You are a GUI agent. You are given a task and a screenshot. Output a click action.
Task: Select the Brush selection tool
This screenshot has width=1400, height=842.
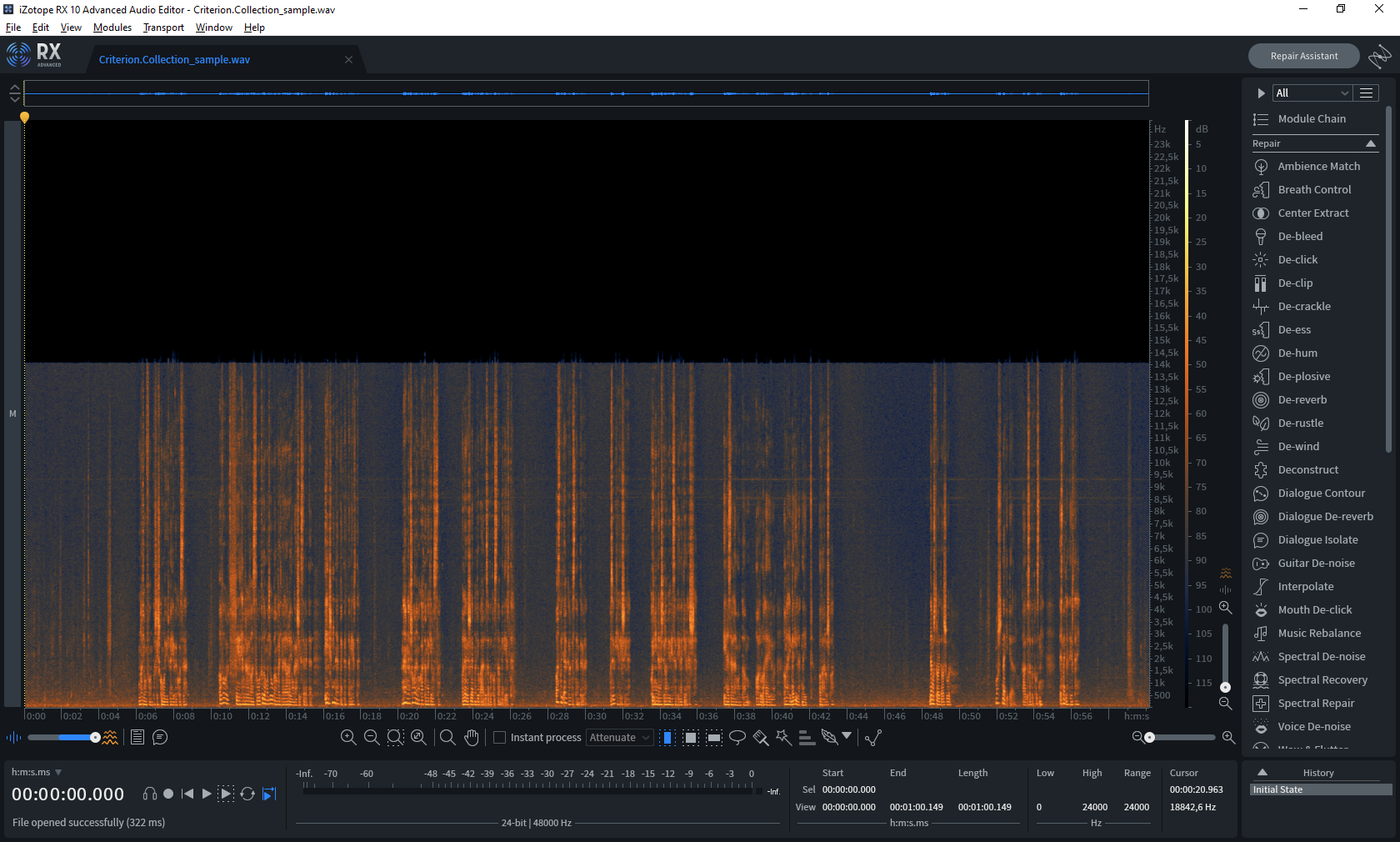(x=761, y=737)
